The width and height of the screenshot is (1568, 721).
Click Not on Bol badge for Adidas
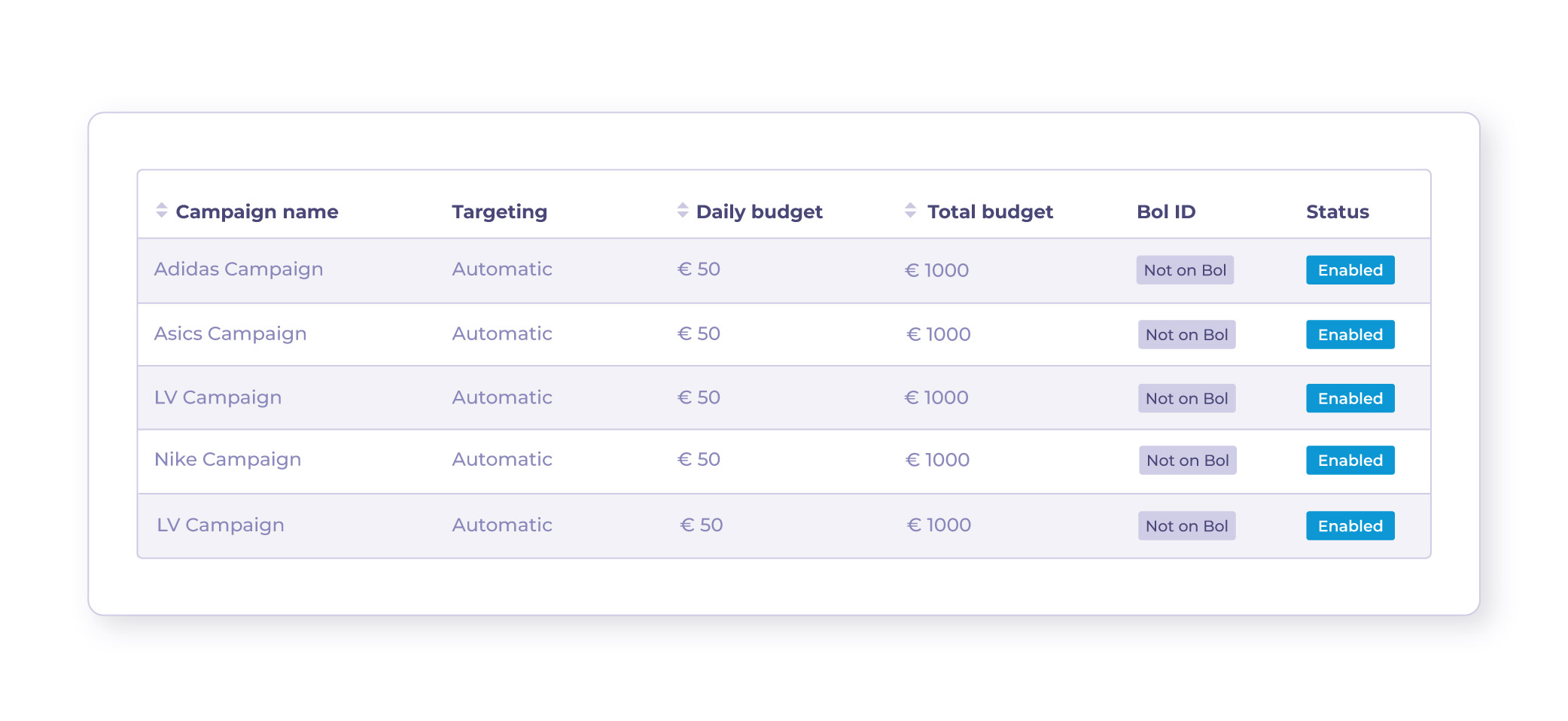pyautogui.click(x=1184, y=270)
